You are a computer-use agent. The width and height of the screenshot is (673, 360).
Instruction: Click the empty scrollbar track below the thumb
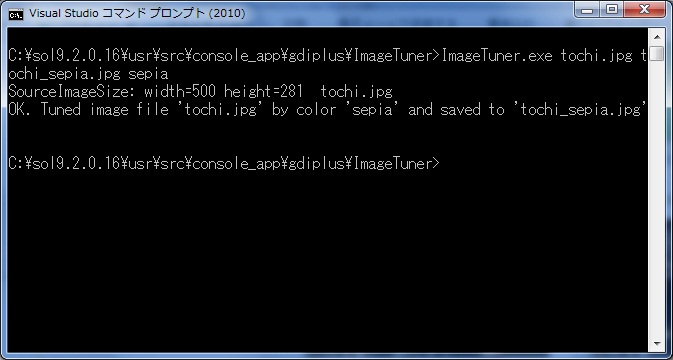(657, 197)
